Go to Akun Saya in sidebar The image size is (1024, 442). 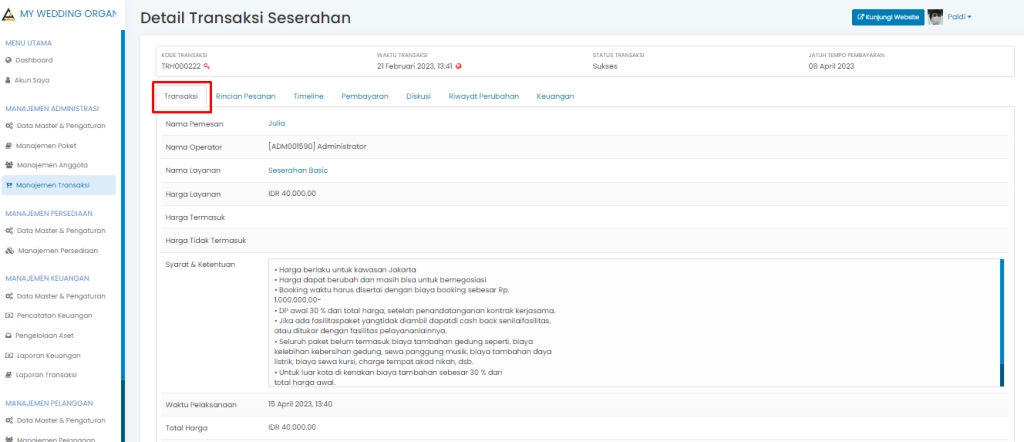click(x=33, y=79)
